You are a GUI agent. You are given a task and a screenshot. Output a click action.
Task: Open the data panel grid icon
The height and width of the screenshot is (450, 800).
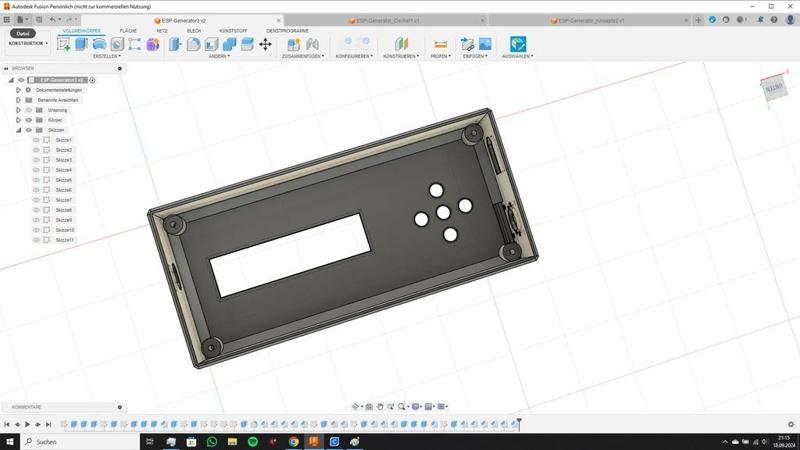[x=7, y=20]
